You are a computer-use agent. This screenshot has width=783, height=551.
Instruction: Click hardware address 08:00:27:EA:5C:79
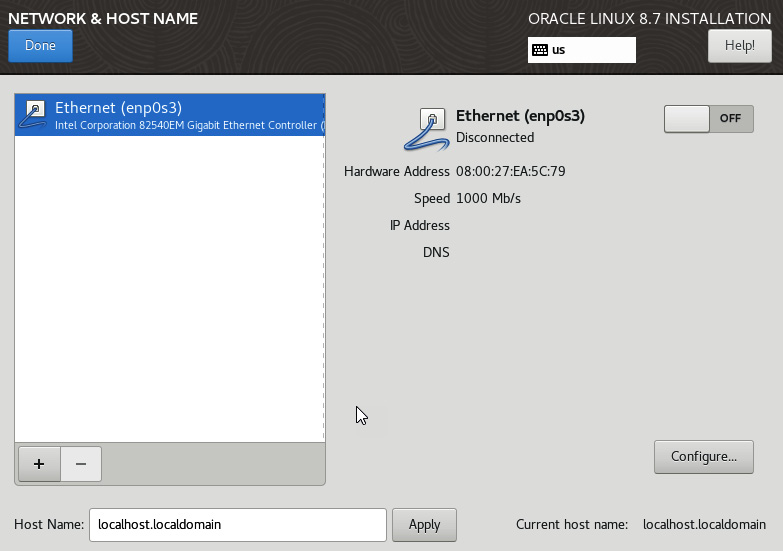[x=510, y=171]
